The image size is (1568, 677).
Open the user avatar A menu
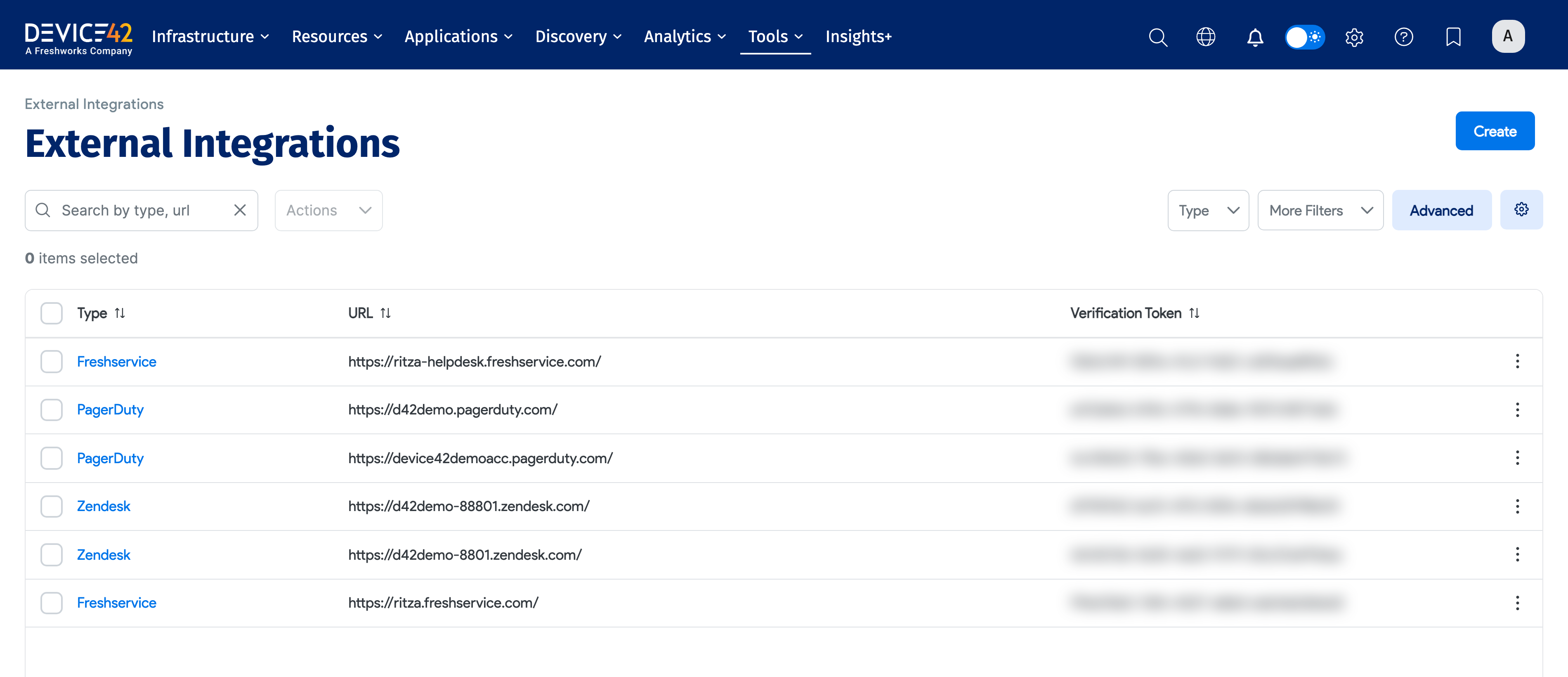1508,36
